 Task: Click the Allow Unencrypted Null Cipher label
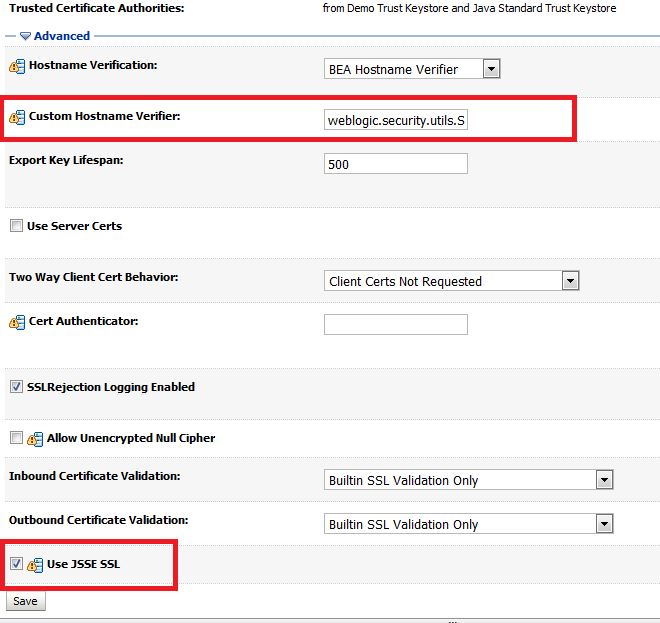[131, 438]
